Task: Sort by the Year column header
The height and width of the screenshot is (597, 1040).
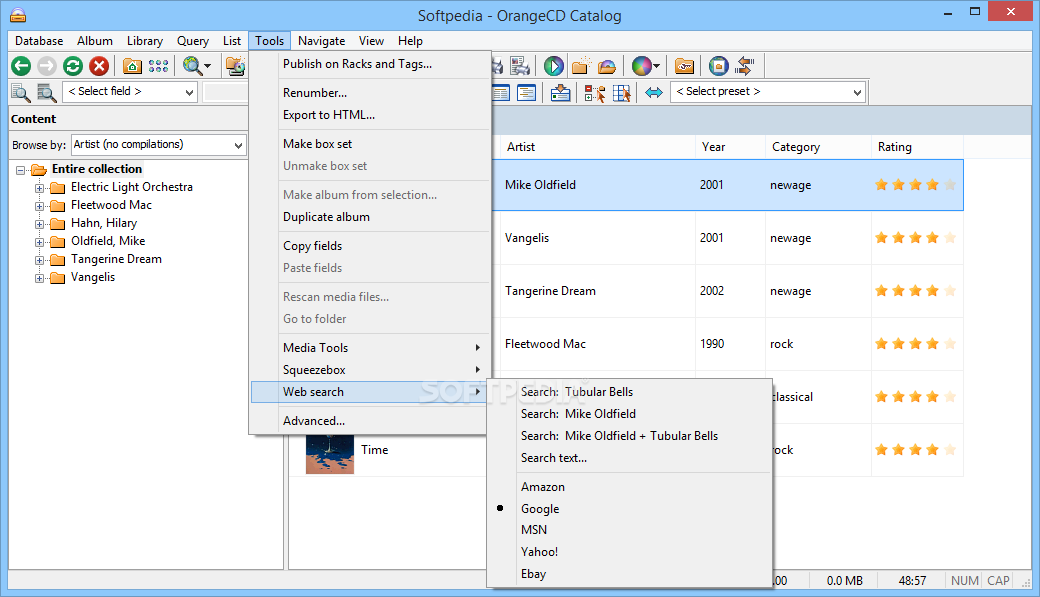Action: 730,147
